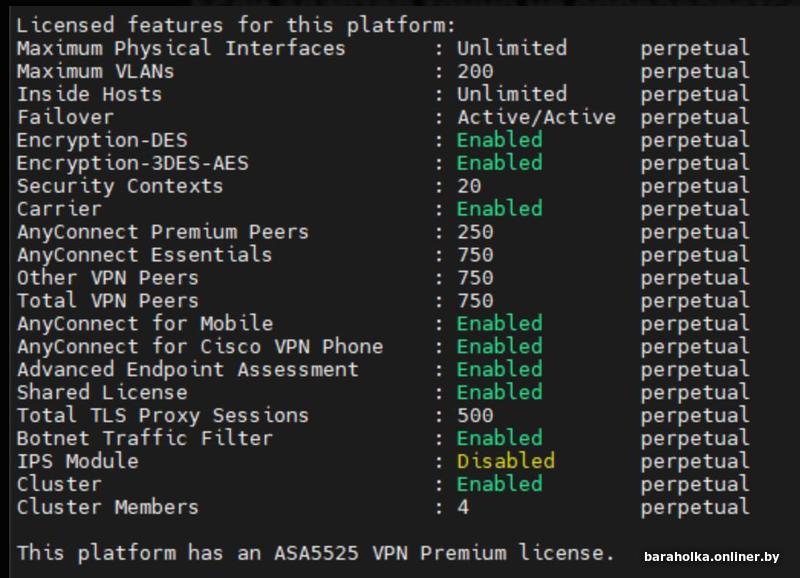
Task: Click the 'AnyConnect Premium Peers' label
Action: tap(163, 232)
